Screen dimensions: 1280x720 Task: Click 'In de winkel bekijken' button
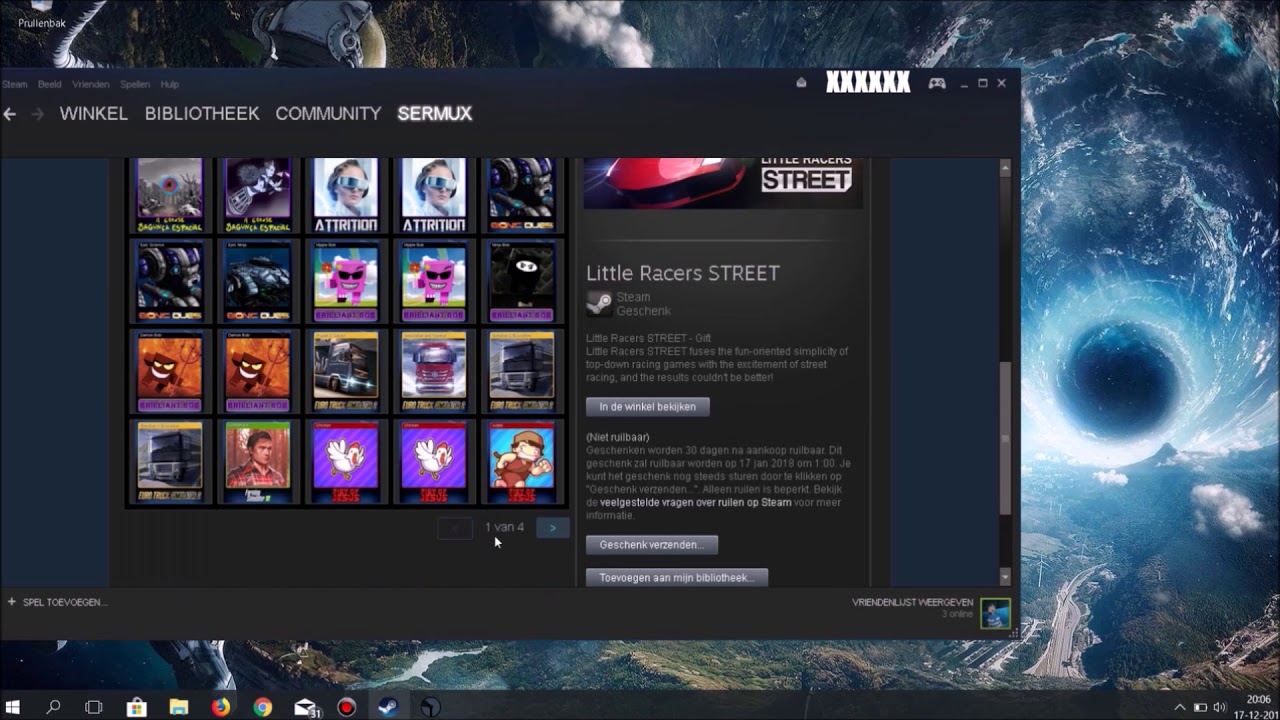pyautogui.click(x=648, y=407)
